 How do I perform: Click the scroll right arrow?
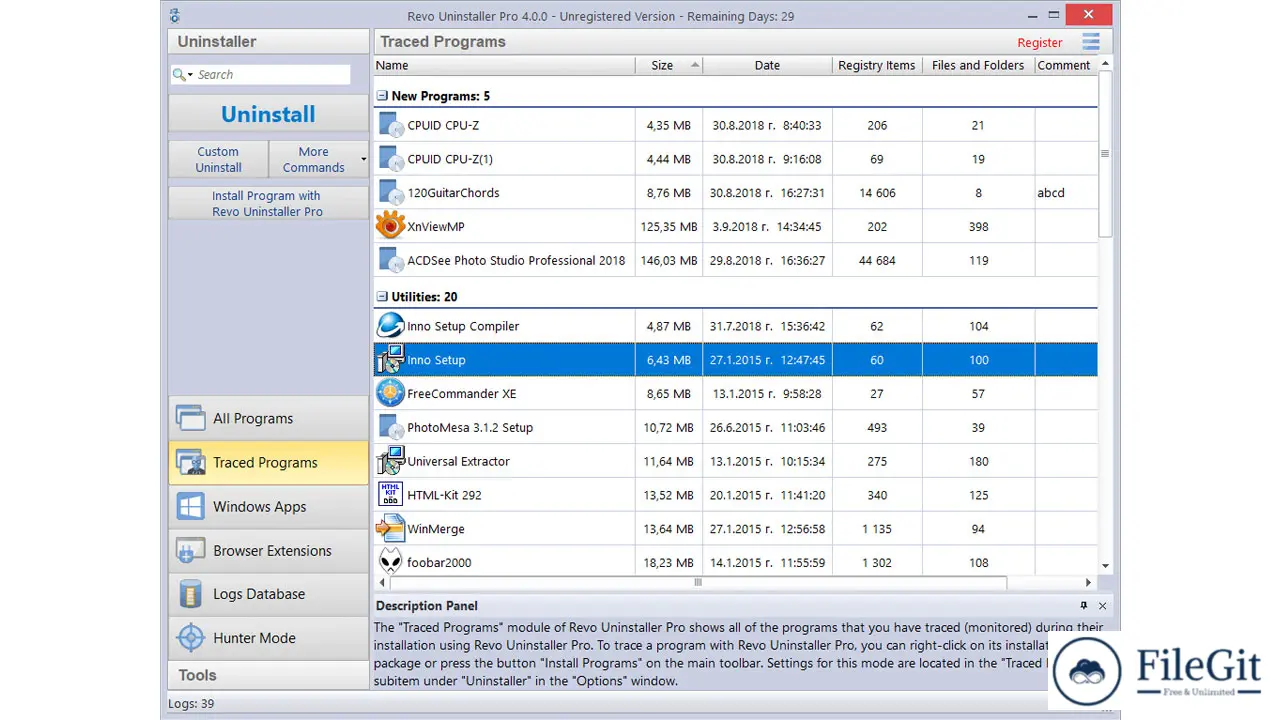coord(1089,582)
